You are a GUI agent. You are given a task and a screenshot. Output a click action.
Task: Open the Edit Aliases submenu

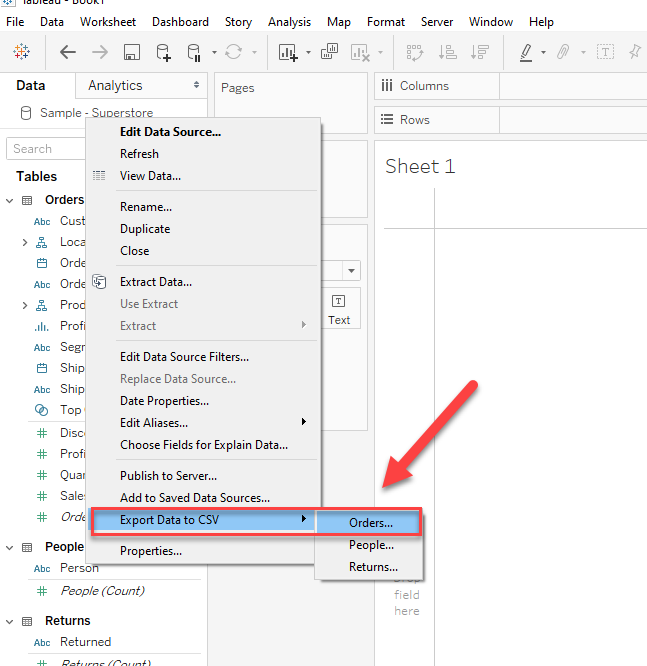point(154,423)
